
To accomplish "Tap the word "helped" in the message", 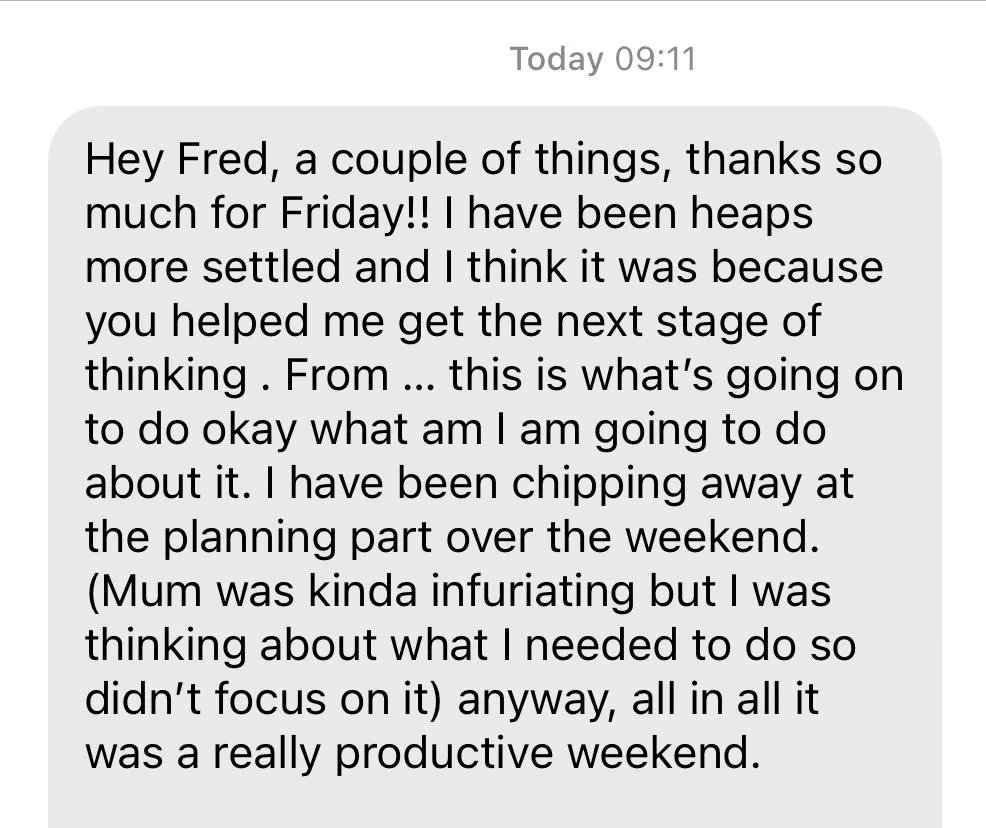I will (240, 321).
